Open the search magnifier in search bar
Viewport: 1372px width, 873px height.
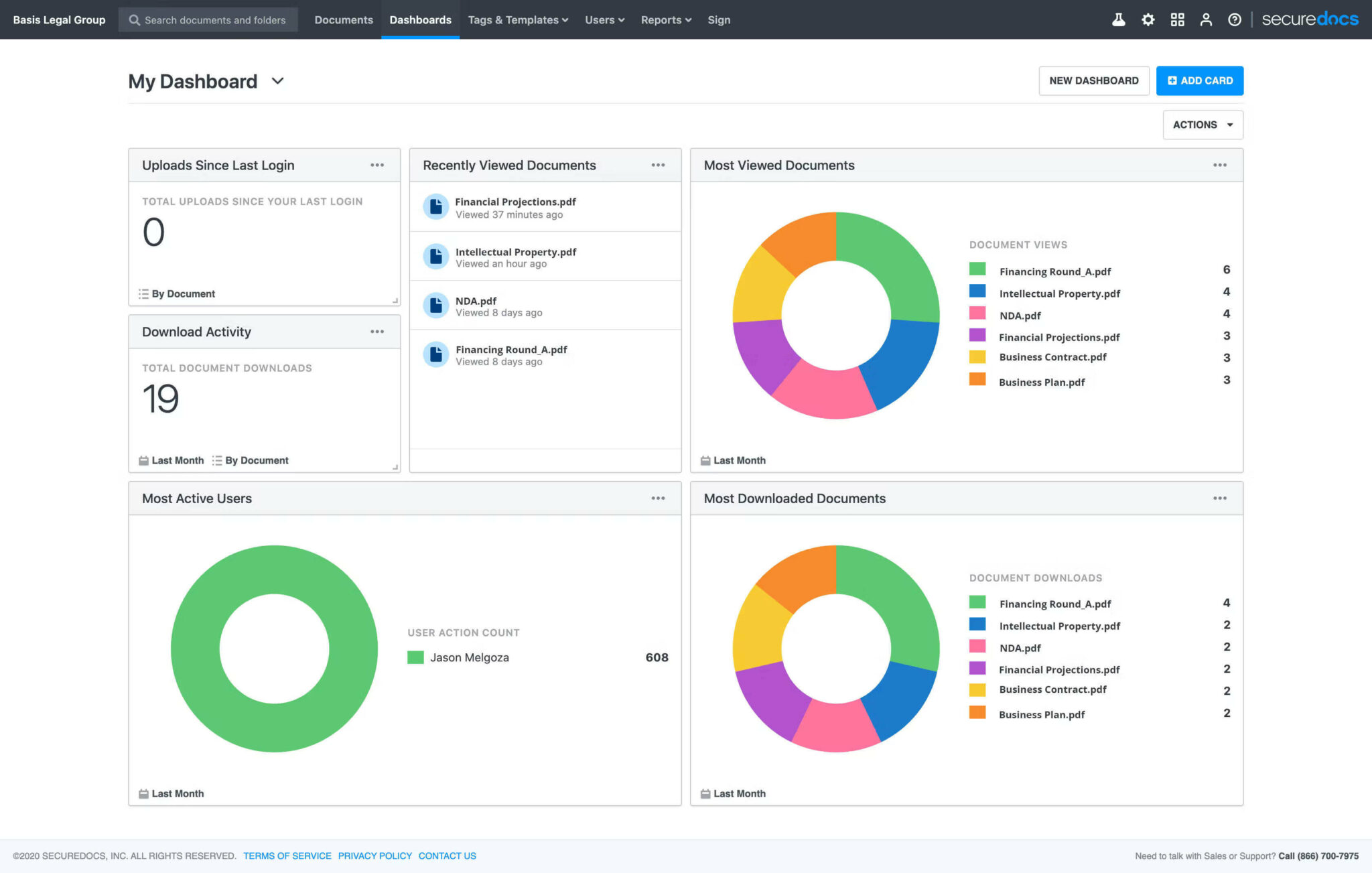(x=134, y=19)
